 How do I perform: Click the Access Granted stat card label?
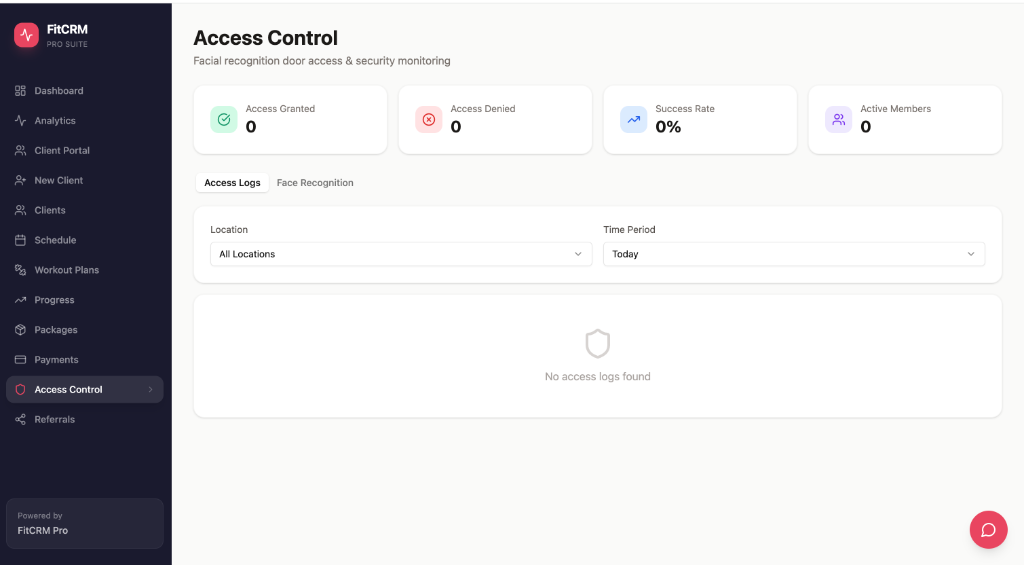pyautogui.click(x=280, y=109)
